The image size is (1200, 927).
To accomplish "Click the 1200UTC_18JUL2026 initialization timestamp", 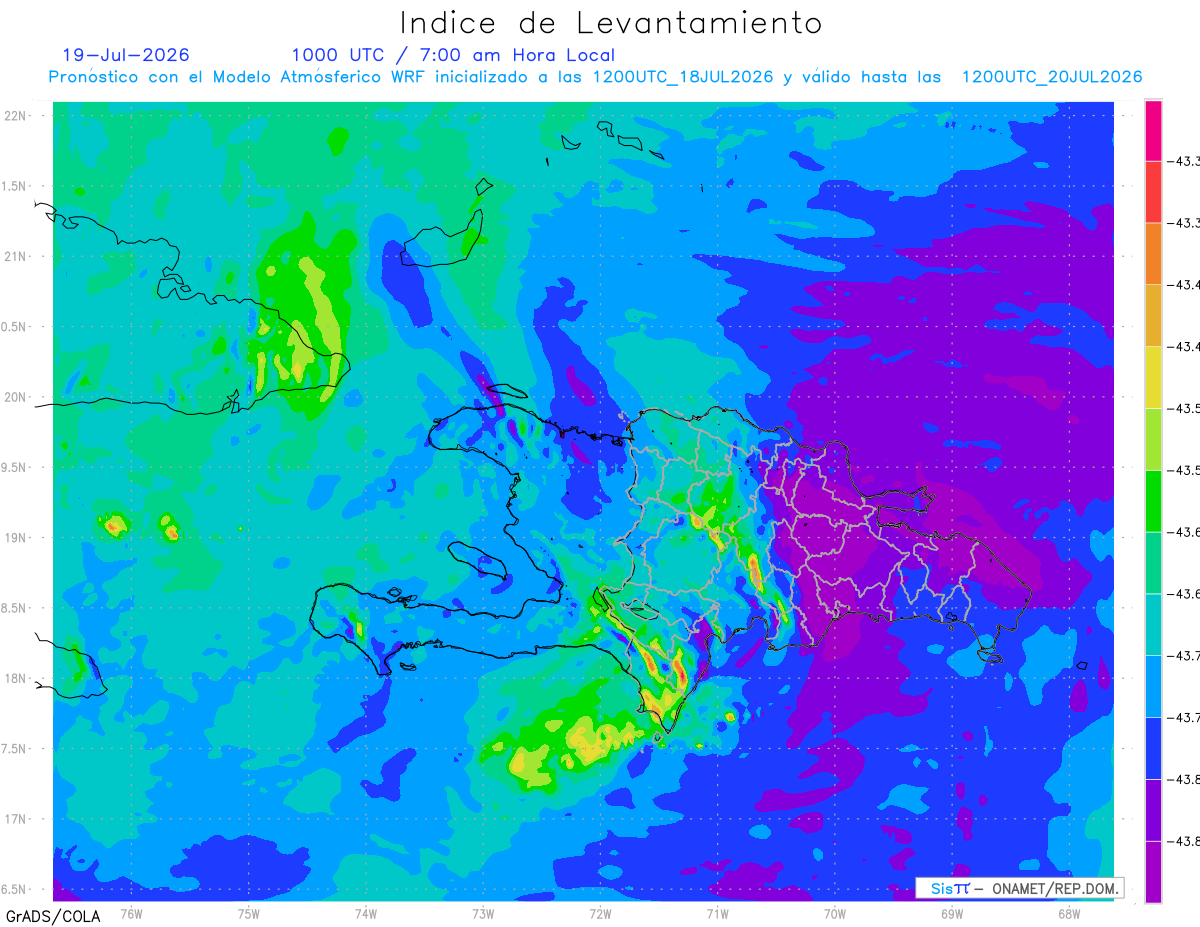I will click(x=683, y=77).
